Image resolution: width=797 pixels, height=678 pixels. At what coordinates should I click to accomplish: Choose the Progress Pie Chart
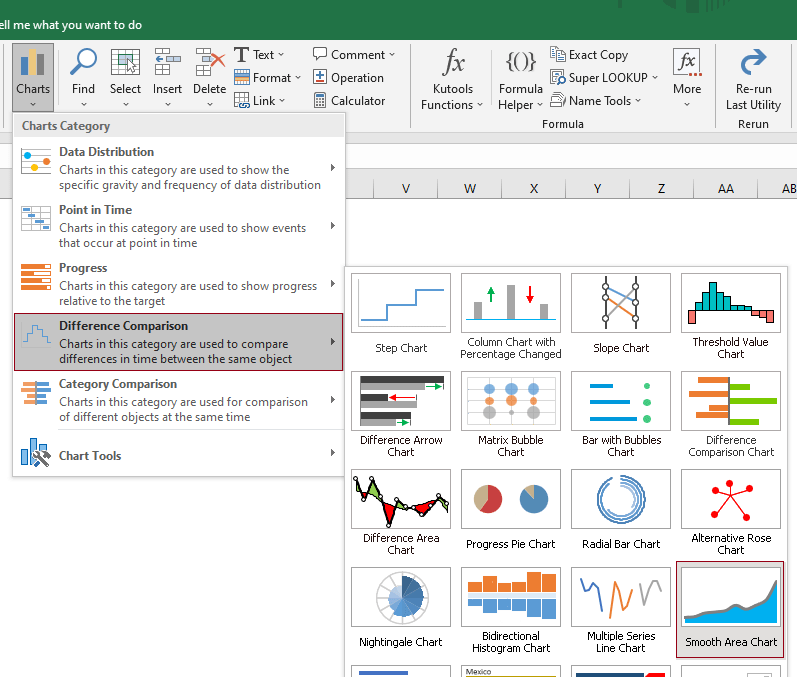(511, 512)
